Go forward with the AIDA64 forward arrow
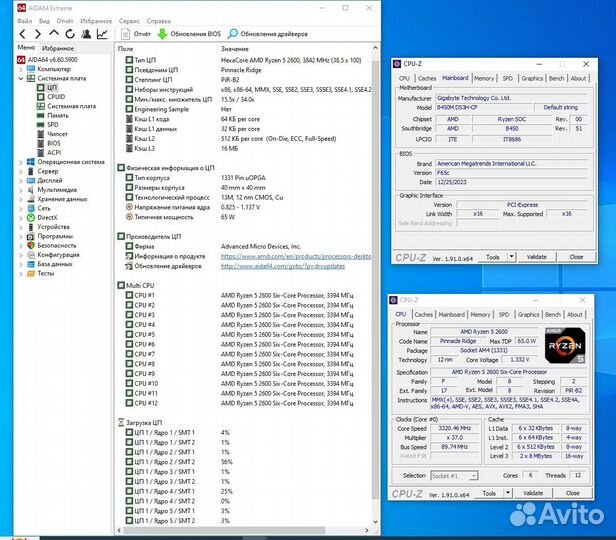Screen dimensions: 616x540 [38, 34]
